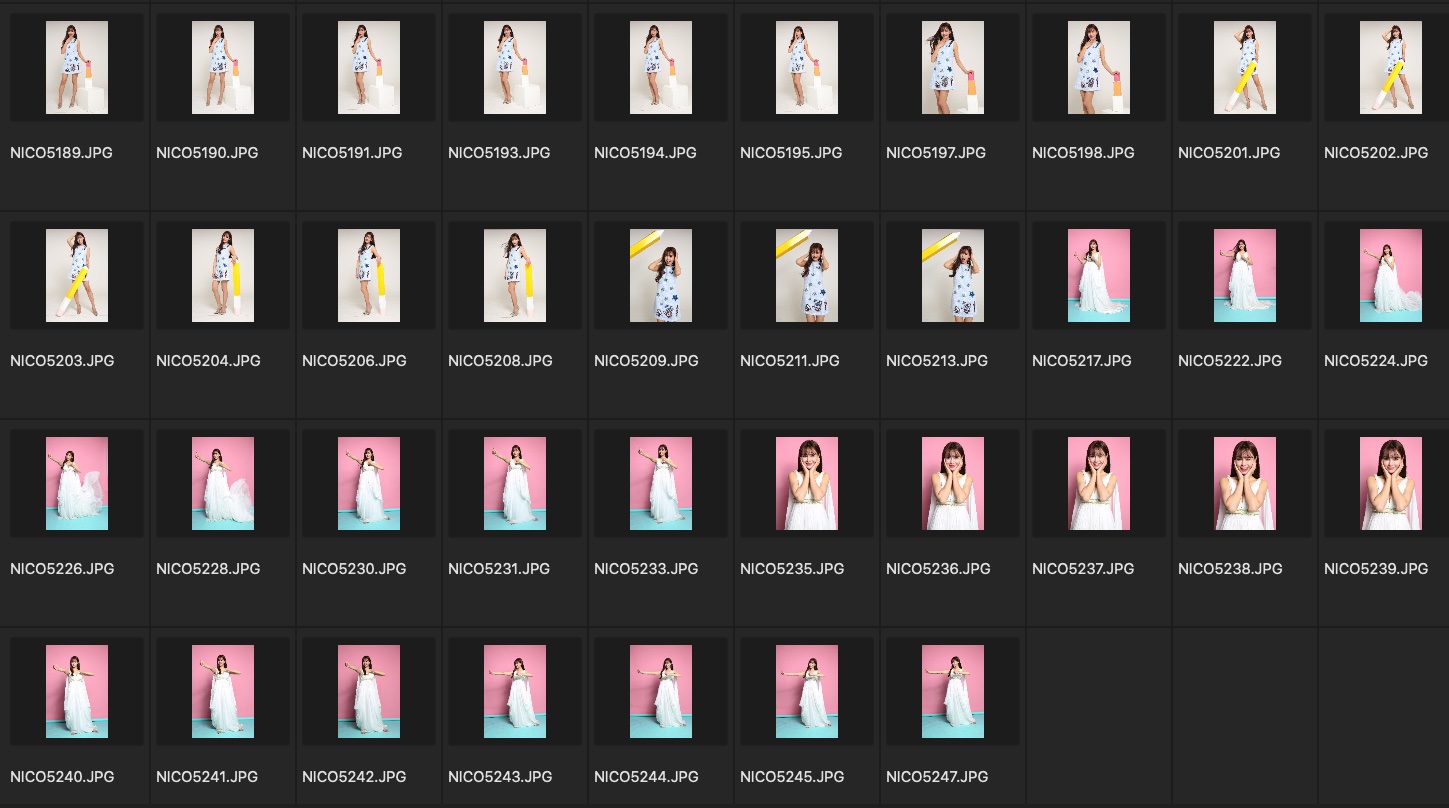This screenshot has width=1449, height=808.
Task: Select the NICO5226.JPG thumbnail
Action: (77, 484)
